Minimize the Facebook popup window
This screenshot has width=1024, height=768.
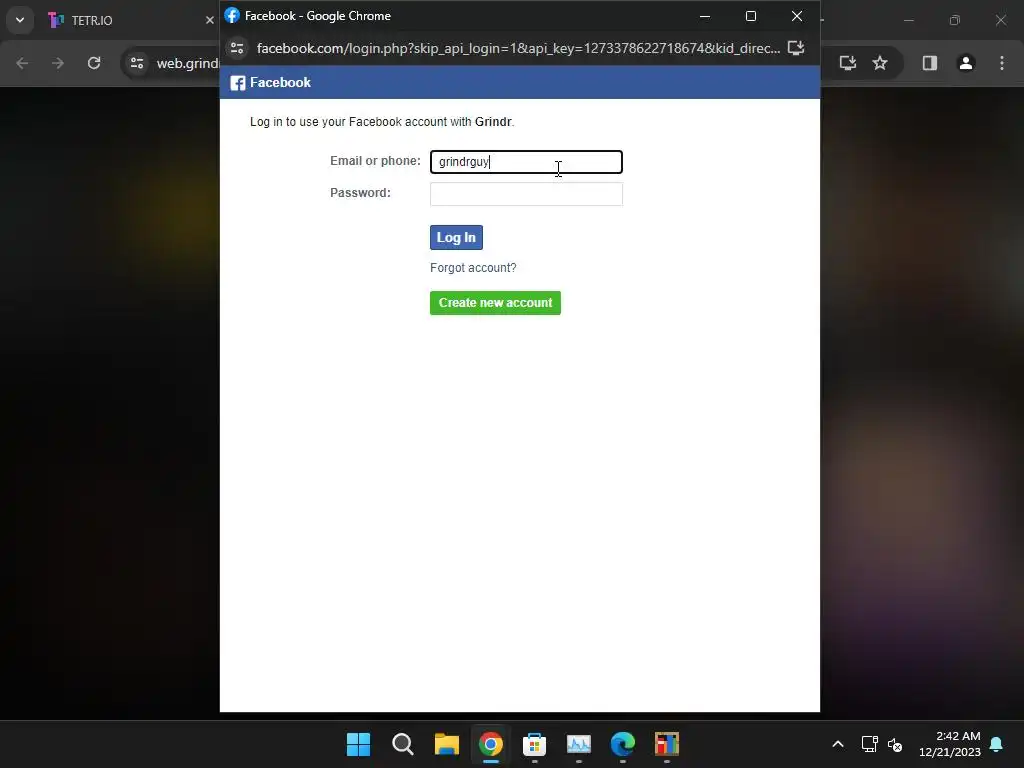click(x=705, y=16)
